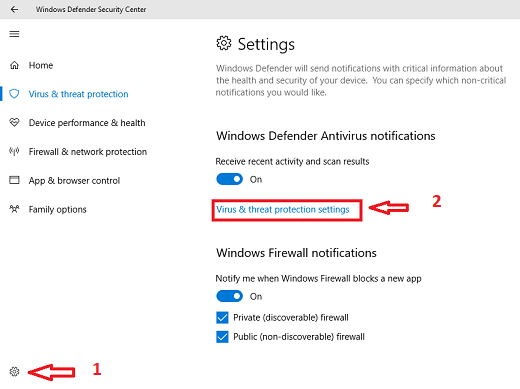Open the hamburger navigation menu

[14, 34]
